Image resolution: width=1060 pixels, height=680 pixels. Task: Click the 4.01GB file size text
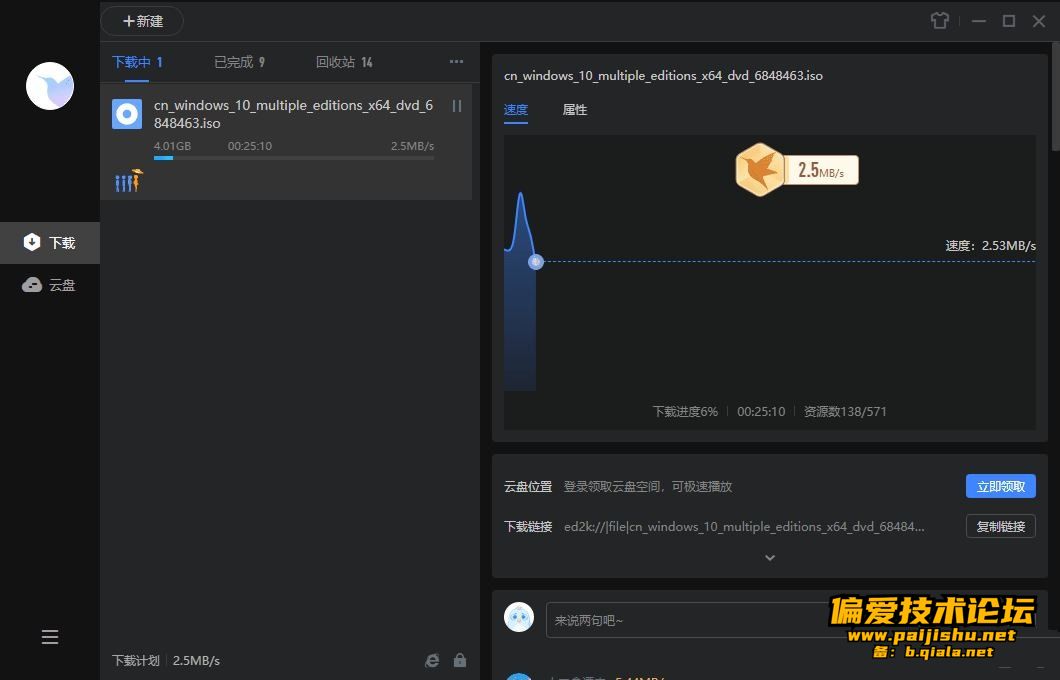pos(172,146)
